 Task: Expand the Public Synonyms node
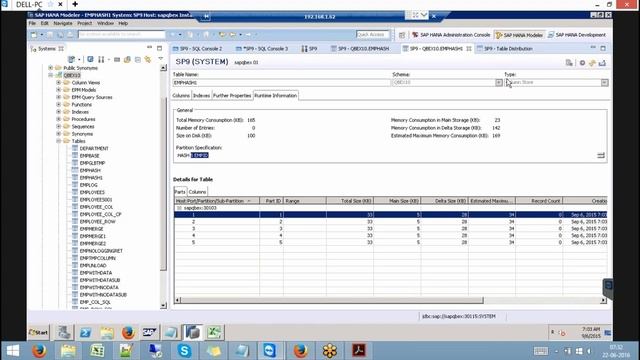[51, 68]
